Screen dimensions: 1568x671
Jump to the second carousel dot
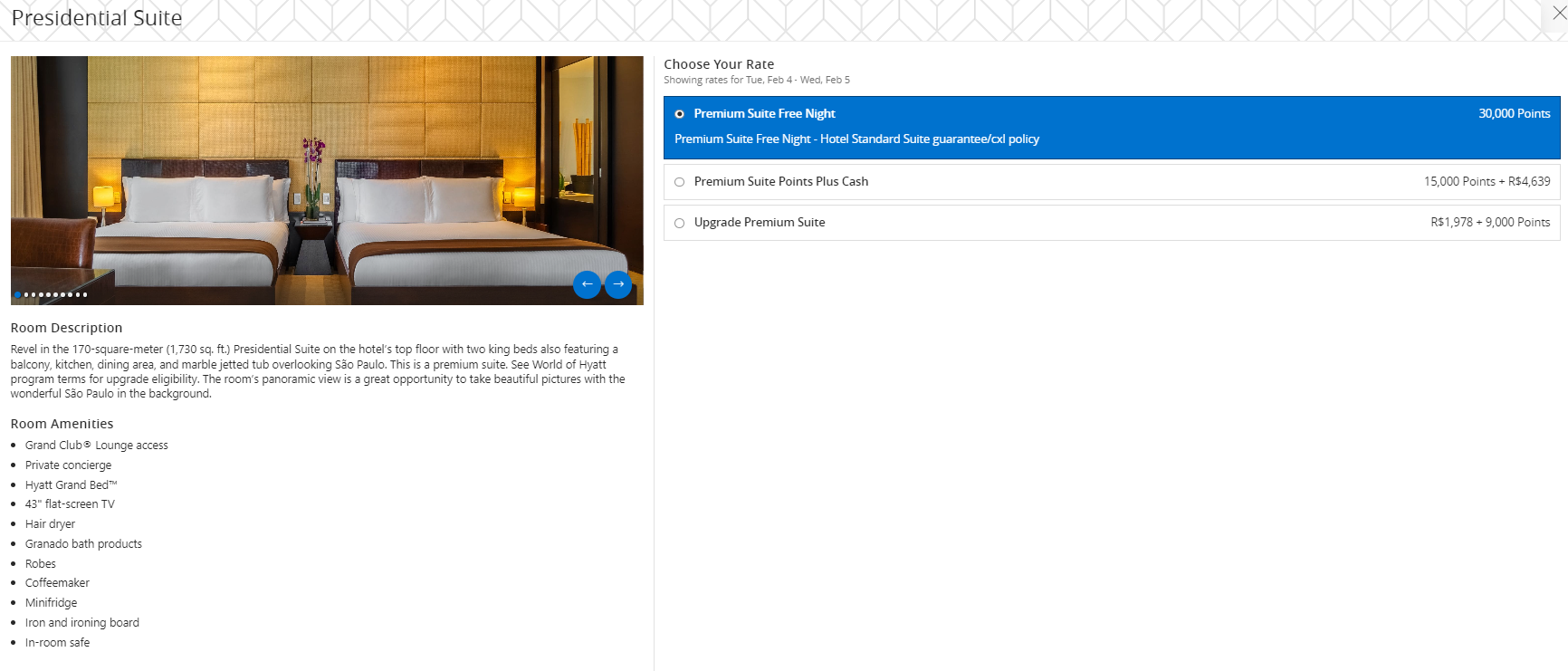(x=26, y=294)
